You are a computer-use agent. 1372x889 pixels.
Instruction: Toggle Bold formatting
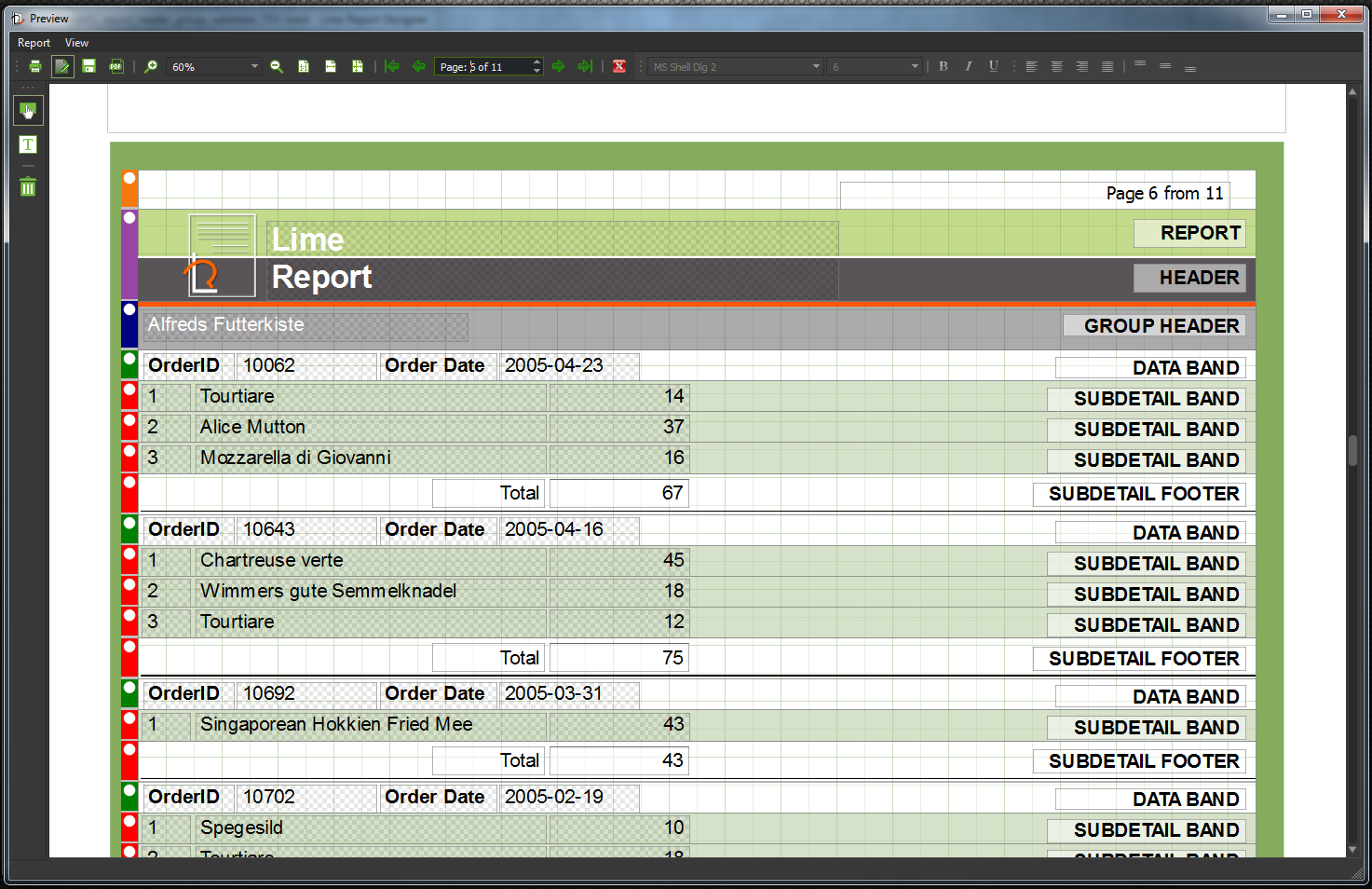pyautogui.click(x=944, y=66)
